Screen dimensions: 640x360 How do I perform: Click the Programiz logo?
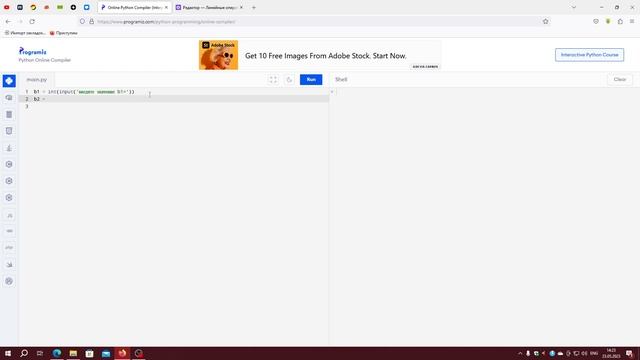[x=33, y=51]
